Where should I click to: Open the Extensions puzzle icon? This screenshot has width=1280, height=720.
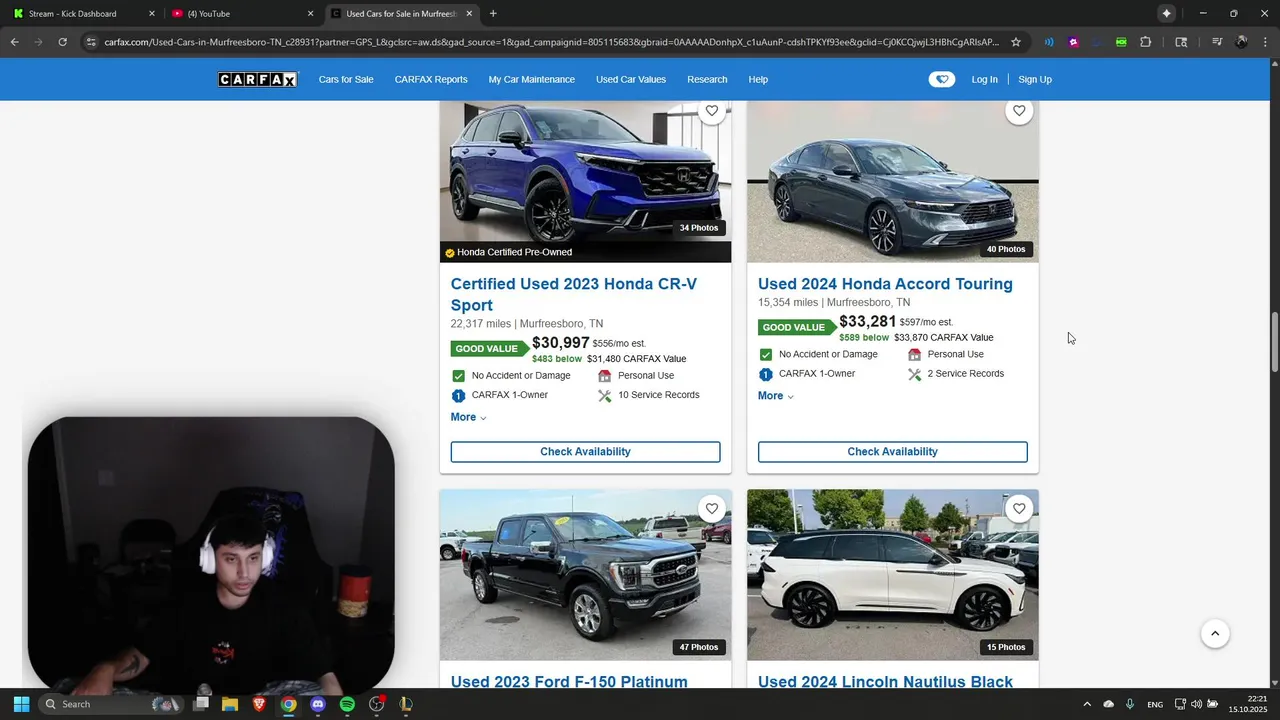pos(1146,42)
